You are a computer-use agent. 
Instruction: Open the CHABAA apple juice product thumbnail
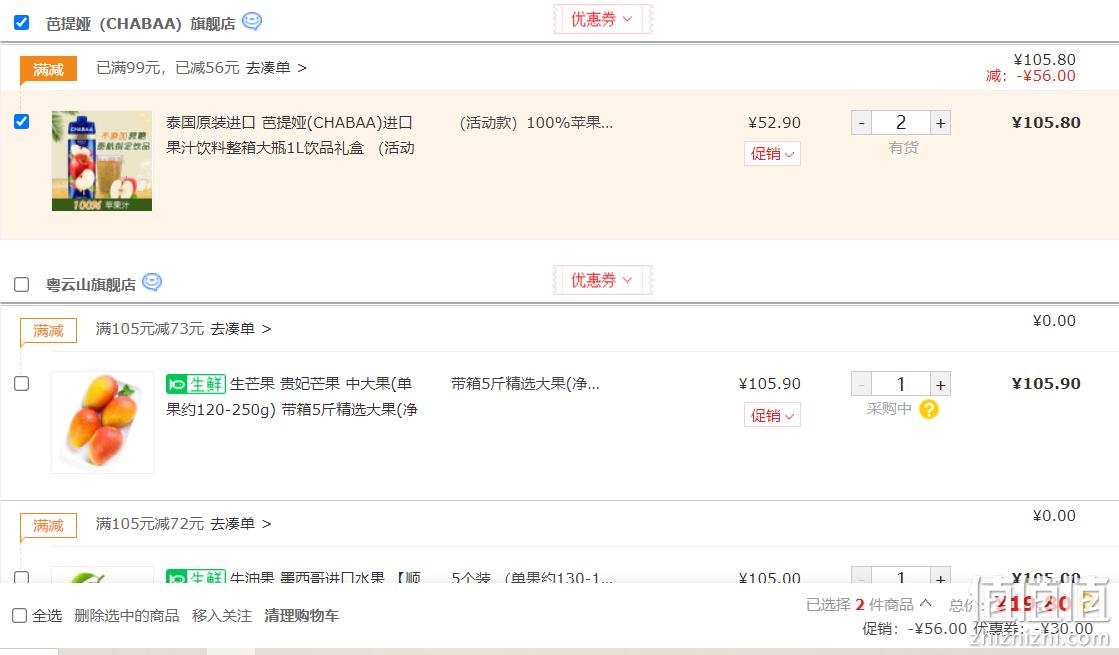click(102, 161)
